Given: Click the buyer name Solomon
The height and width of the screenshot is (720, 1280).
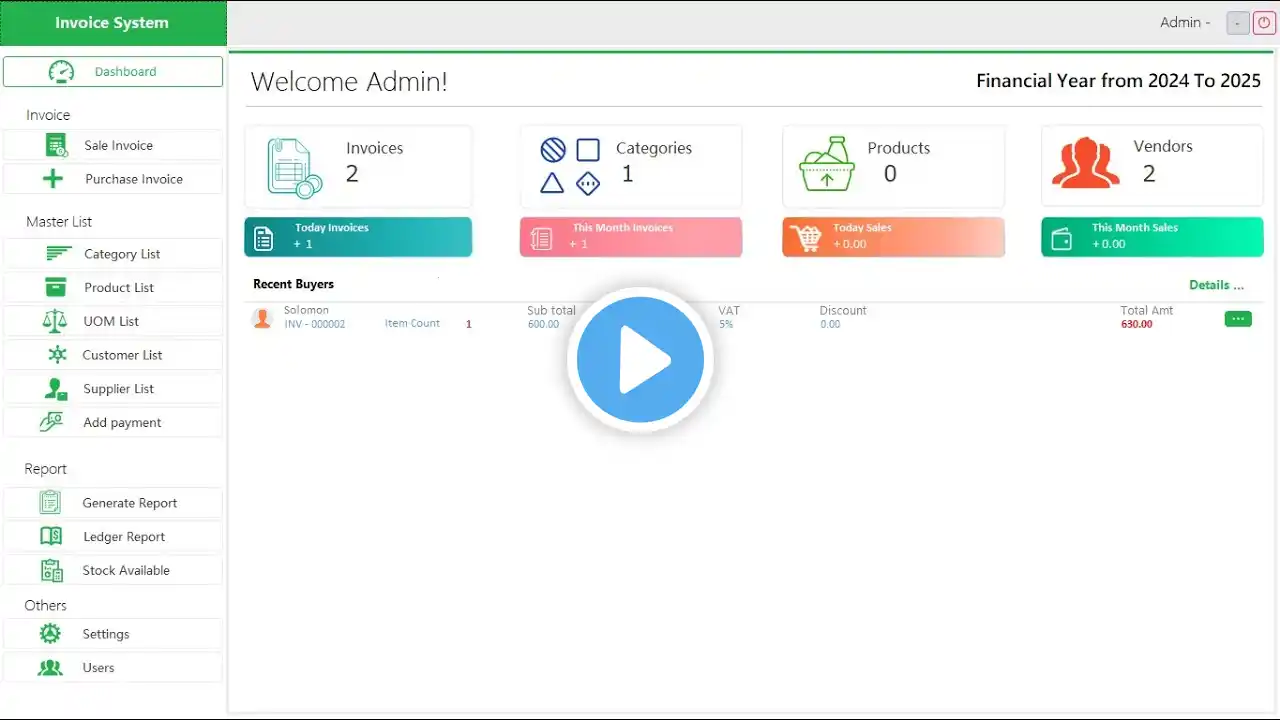Looking at the screenshot, I should coord(306,310).
